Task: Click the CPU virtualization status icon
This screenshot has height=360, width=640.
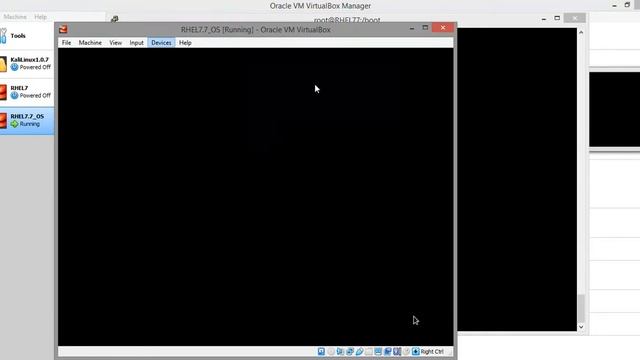Action: point(397,351)
